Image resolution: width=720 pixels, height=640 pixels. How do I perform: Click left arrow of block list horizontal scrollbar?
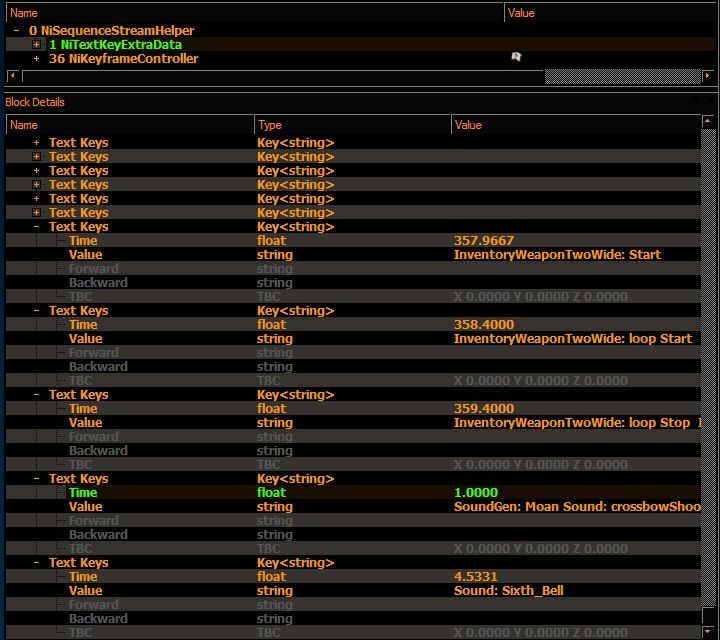[12, 76]
